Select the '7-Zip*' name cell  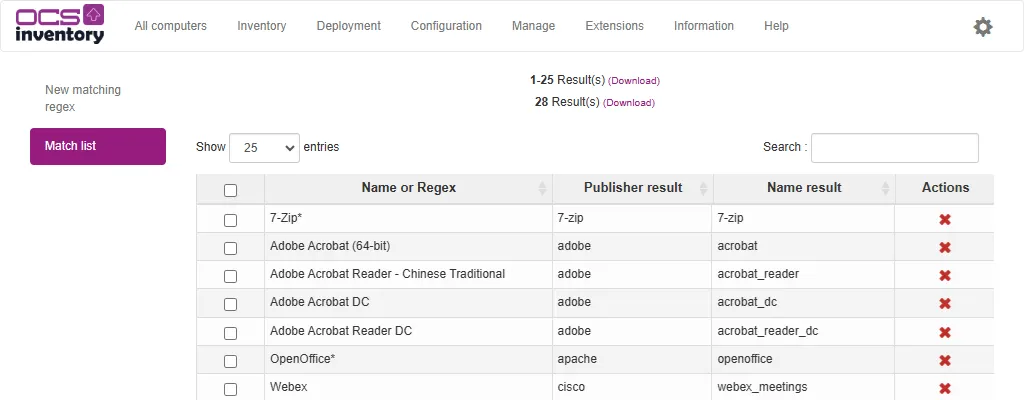tap(408, 218)
